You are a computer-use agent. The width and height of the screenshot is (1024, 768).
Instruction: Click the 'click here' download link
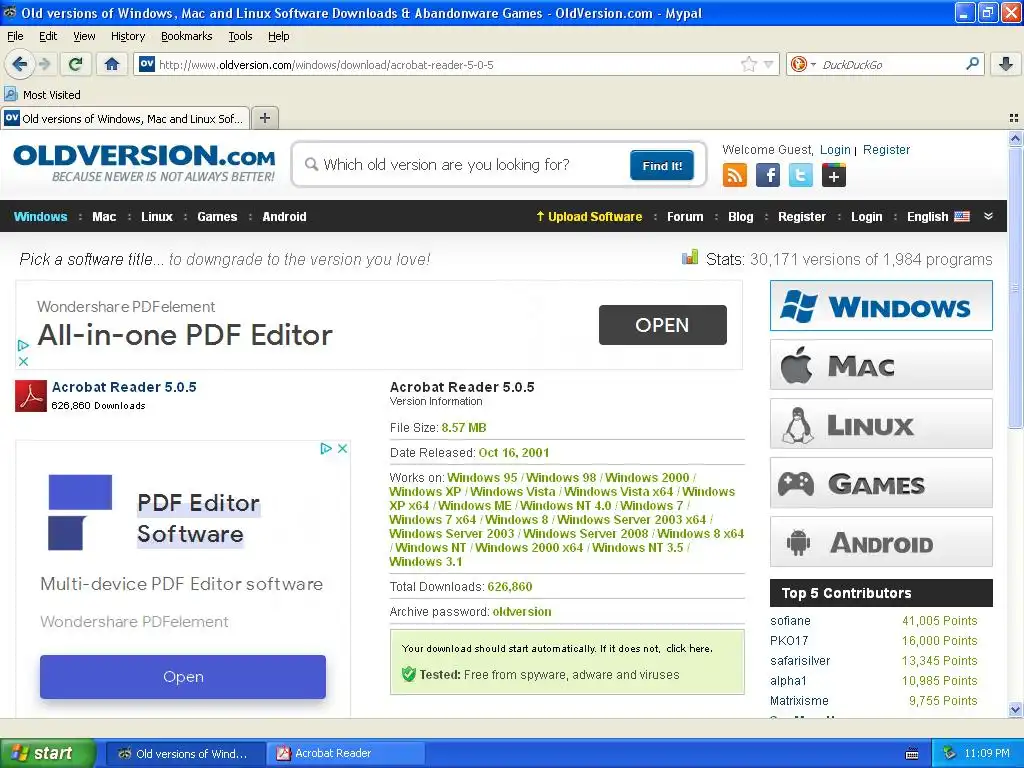click(688, 648)
